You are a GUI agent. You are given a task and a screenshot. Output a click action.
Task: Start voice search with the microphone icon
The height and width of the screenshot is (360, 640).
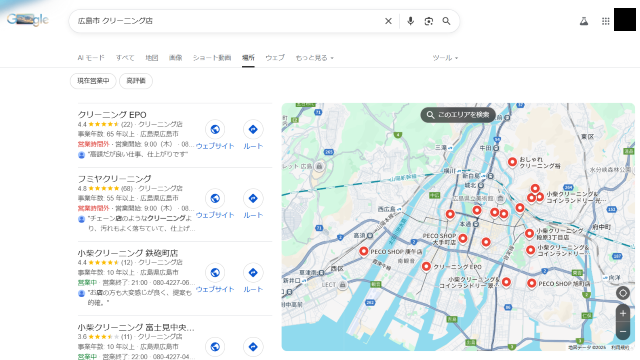click(x=410, y=21)
